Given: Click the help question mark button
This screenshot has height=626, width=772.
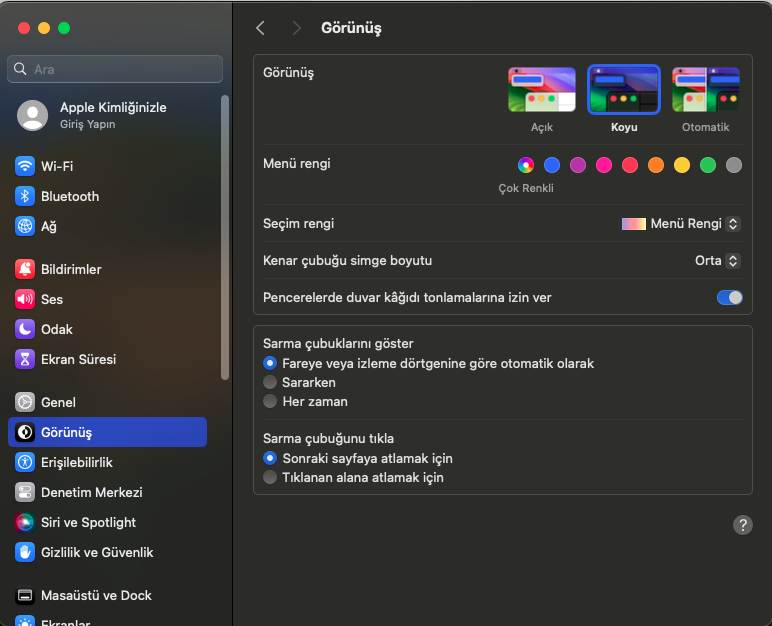Looking at the screenshot, I should pyautogui.click(x=742, y=525).
